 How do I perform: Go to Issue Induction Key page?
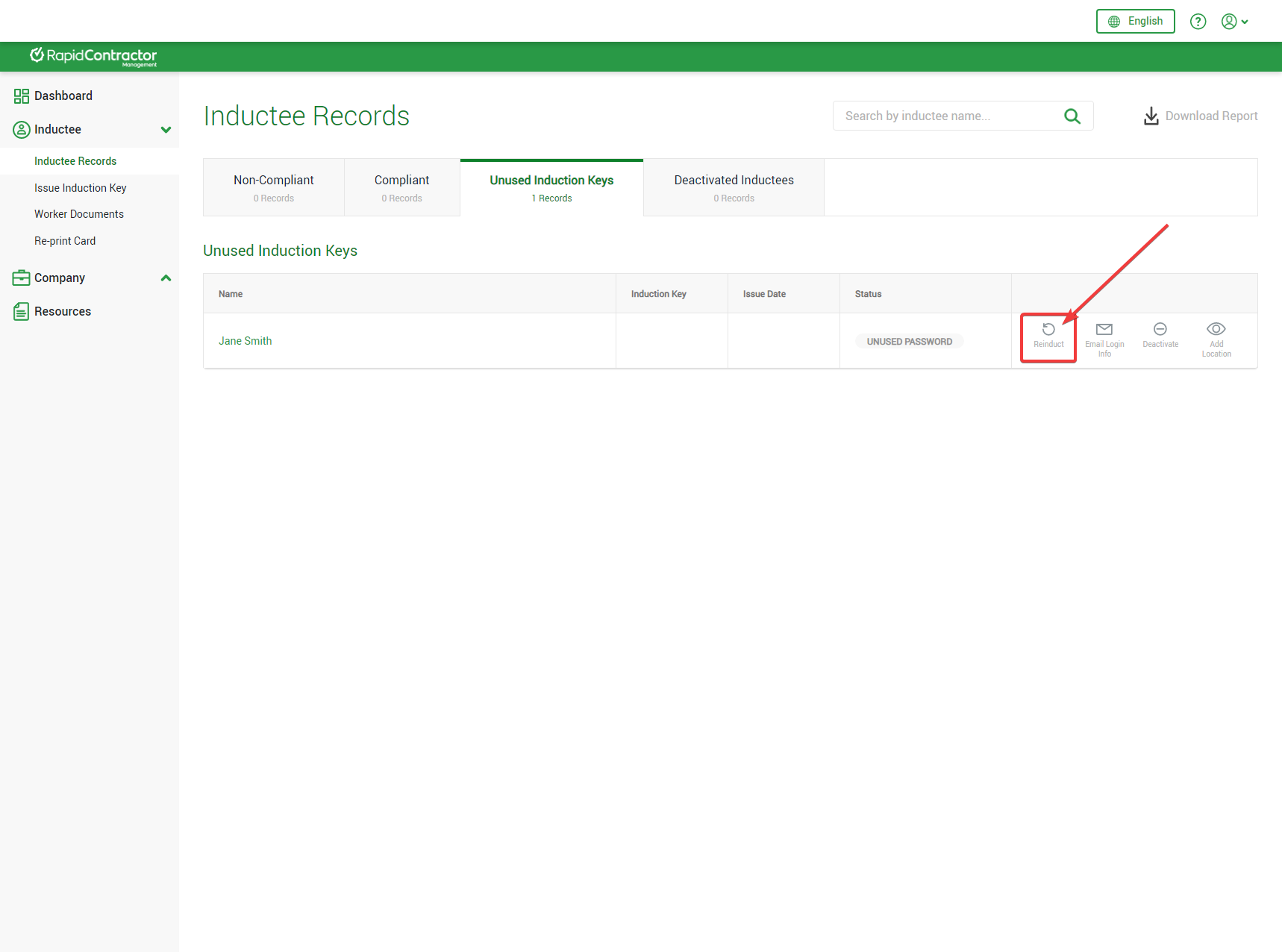click(81, 188)
